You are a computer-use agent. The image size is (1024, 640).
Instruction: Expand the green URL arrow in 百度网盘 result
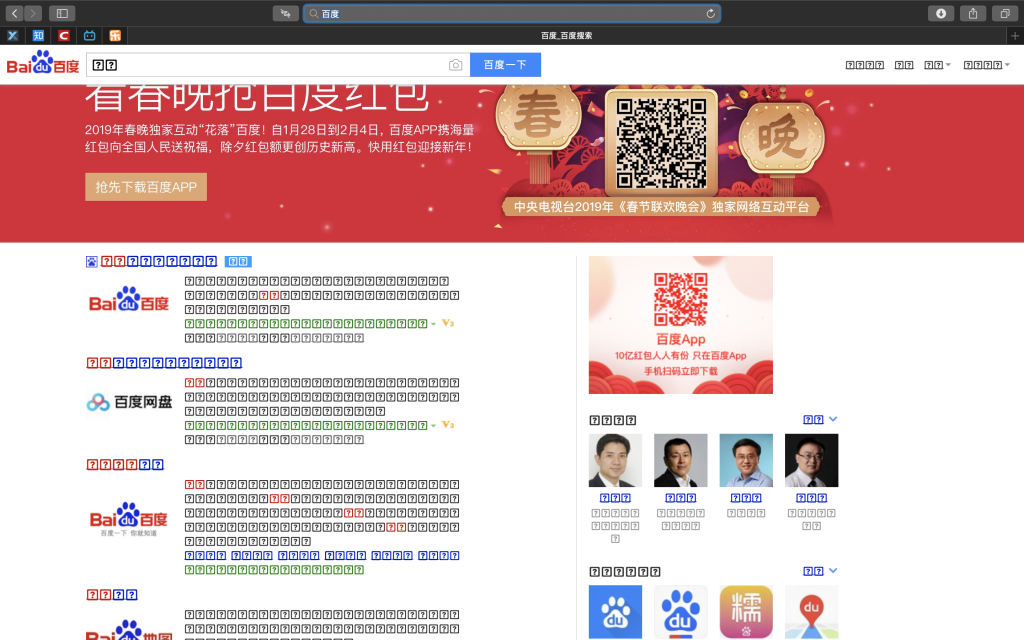(x=433, y=426)
